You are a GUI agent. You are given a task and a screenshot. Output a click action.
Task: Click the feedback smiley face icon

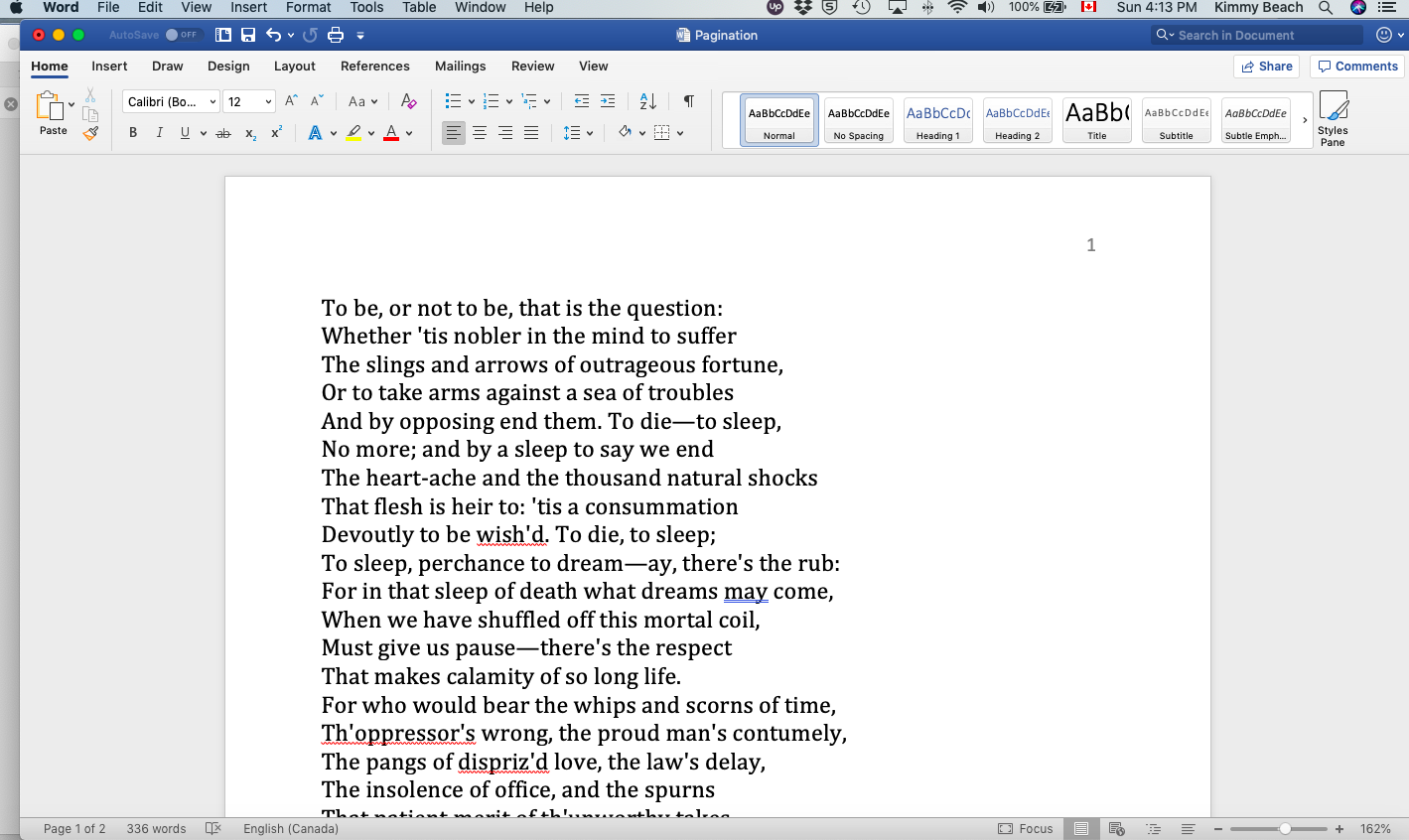pos(1384,35)
